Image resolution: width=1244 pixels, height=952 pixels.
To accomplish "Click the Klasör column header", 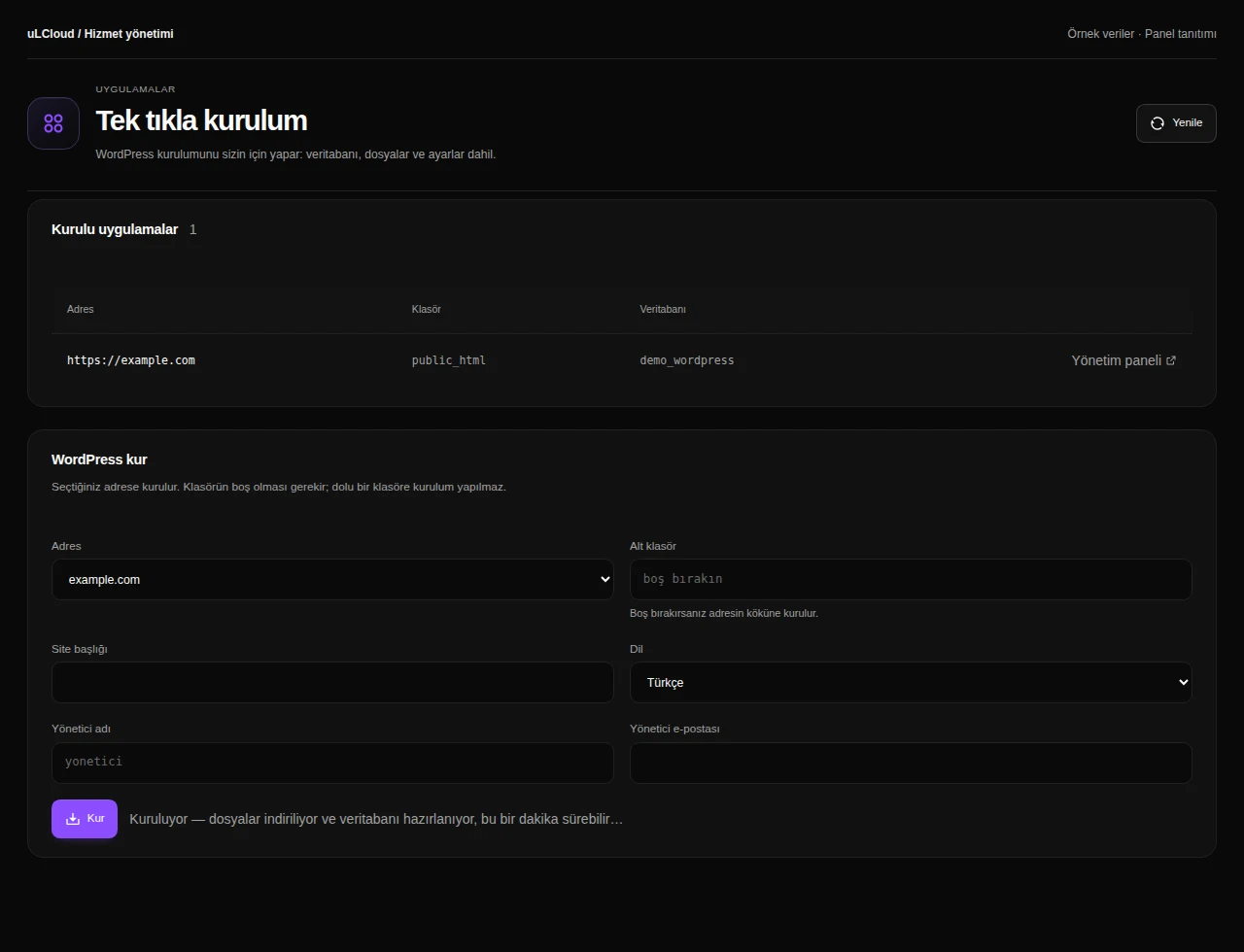I will (427, 309).
